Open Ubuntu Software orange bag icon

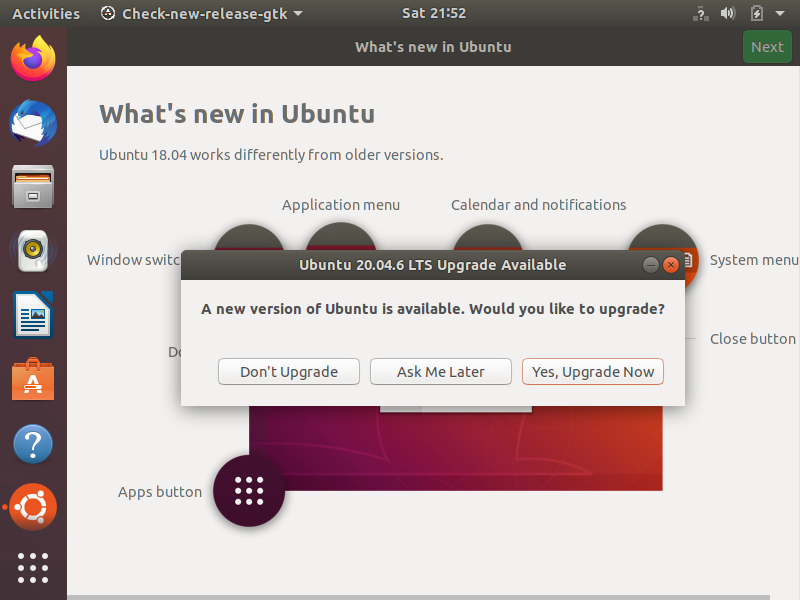tap(33, 379)
